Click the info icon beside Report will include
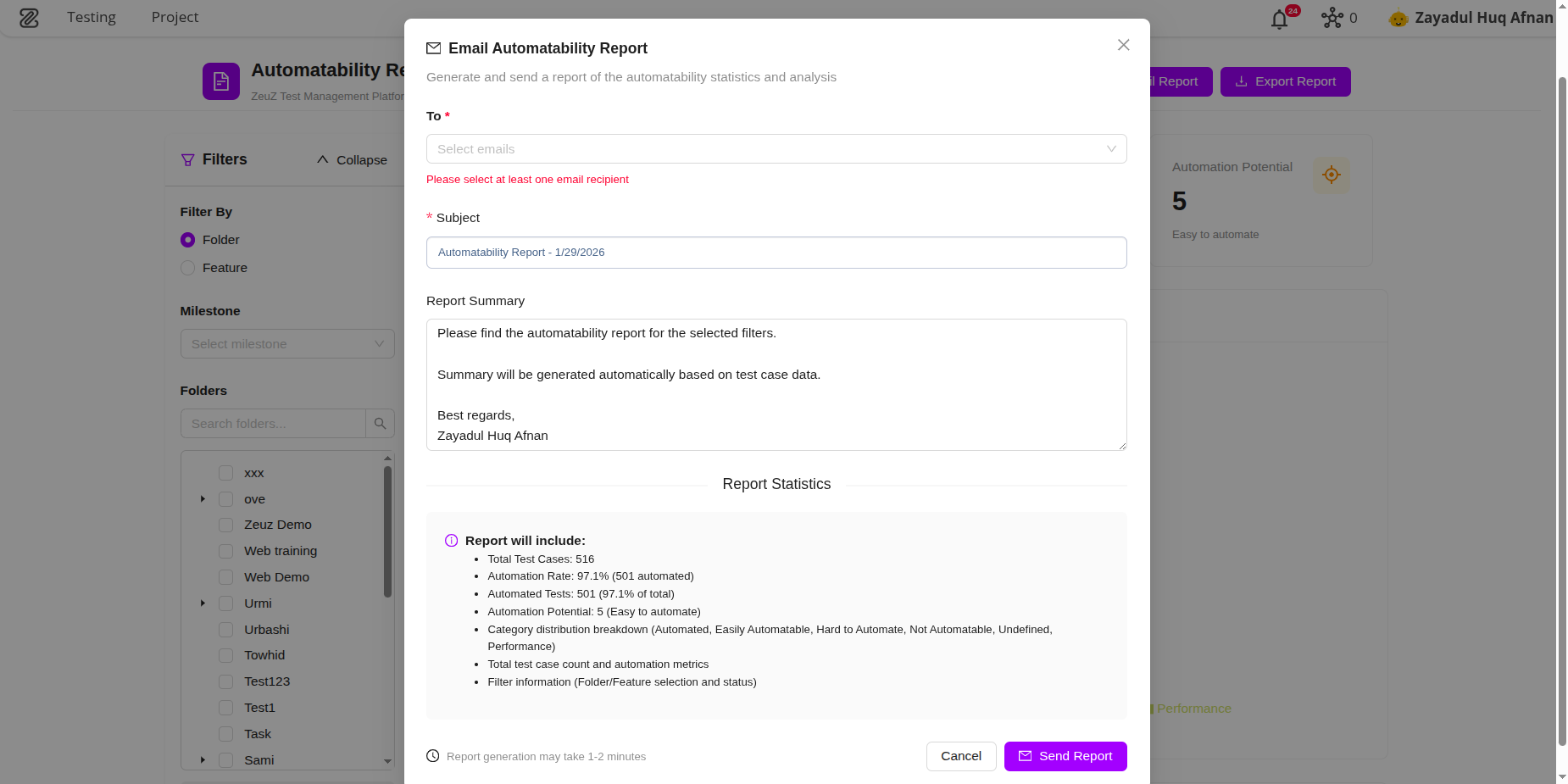 451,540
